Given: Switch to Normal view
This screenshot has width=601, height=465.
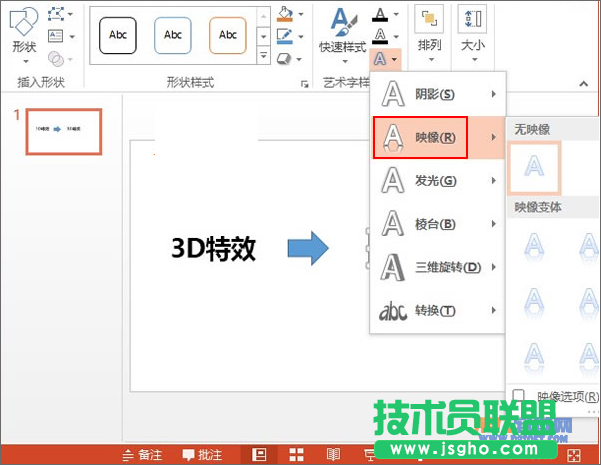Looking at the screenshot, I should 259,455.
